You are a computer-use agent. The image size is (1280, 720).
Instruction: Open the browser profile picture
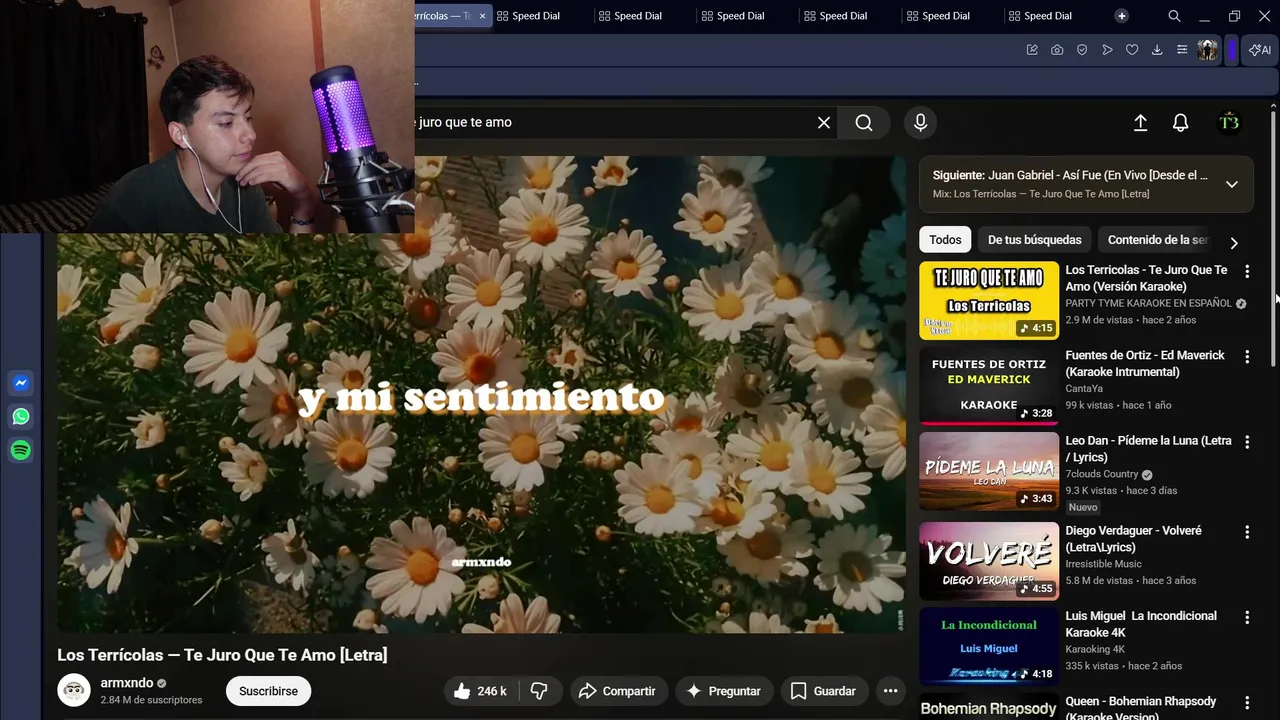(x=1208, y=50)
